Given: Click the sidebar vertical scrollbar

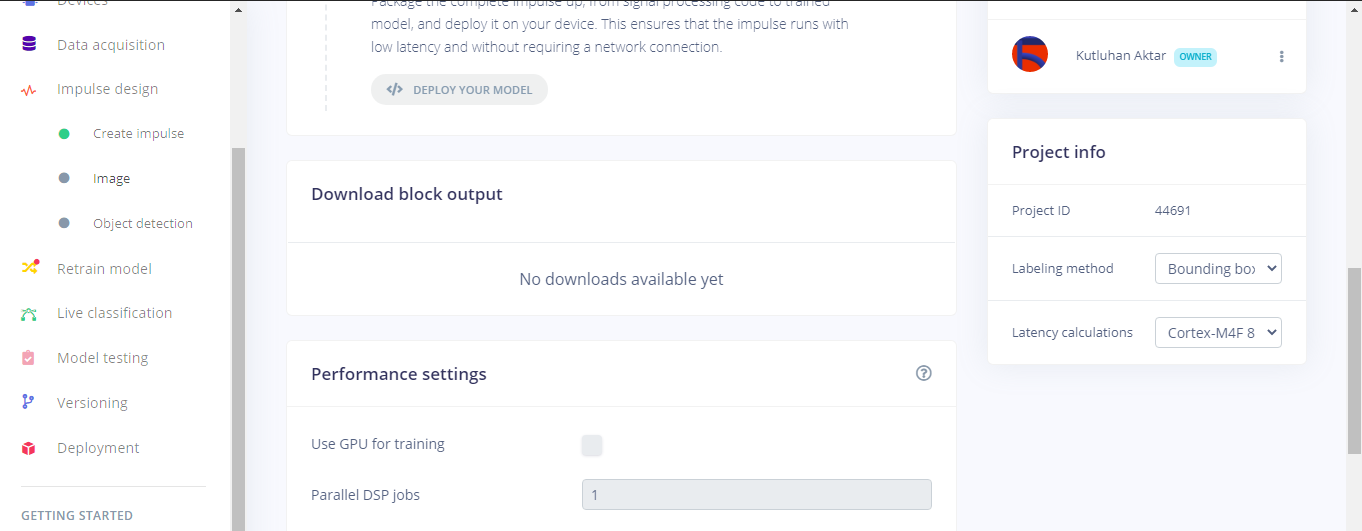Looking at the screenshot, I should pyautogui.click(x=238, y=340).
